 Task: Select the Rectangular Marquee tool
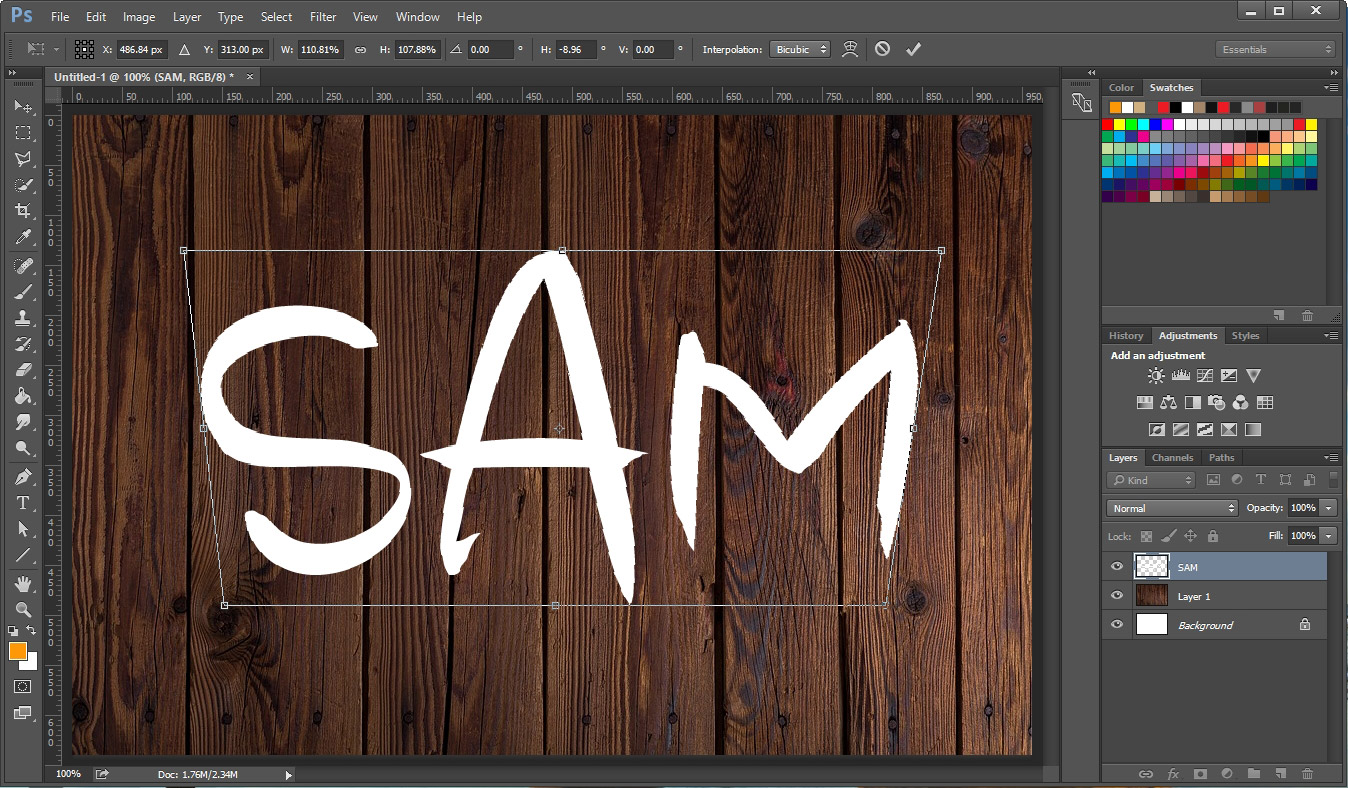pyautogui.click(x=22, y=132)
